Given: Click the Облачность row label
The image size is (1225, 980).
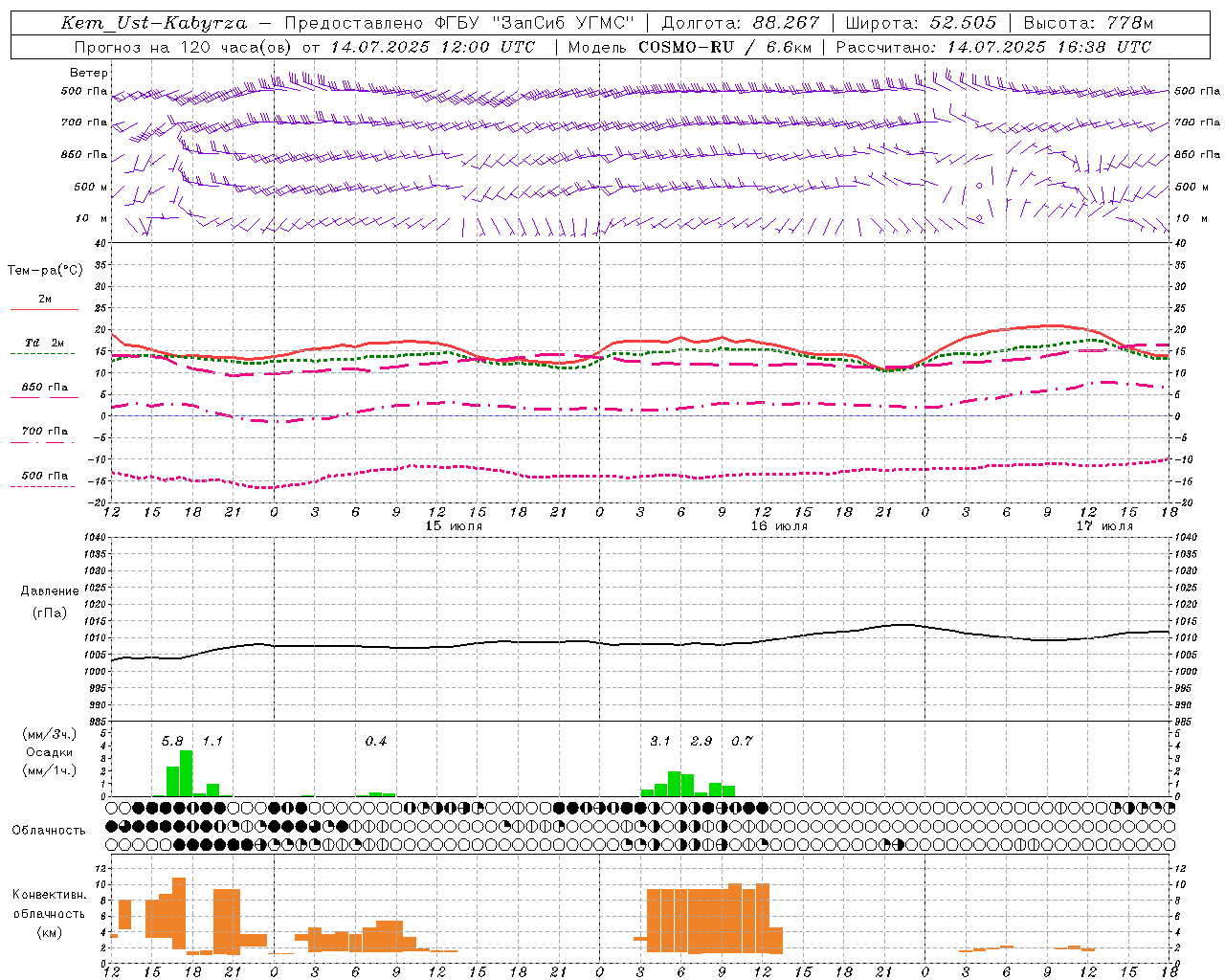Looking at the screenshot, I should [49, 830].
